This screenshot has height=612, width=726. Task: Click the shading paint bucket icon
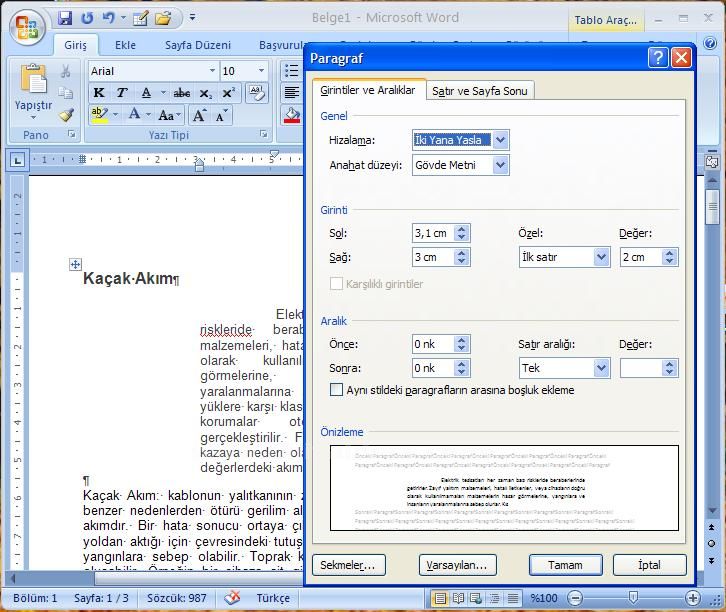[x=292, y=115]
